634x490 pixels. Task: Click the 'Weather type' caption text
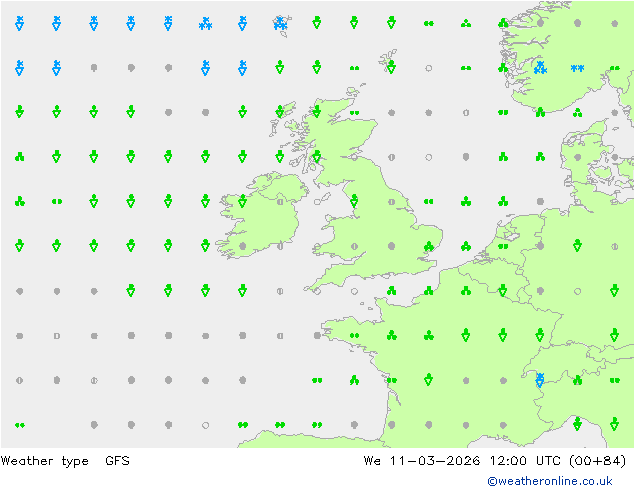click(44, 461)
